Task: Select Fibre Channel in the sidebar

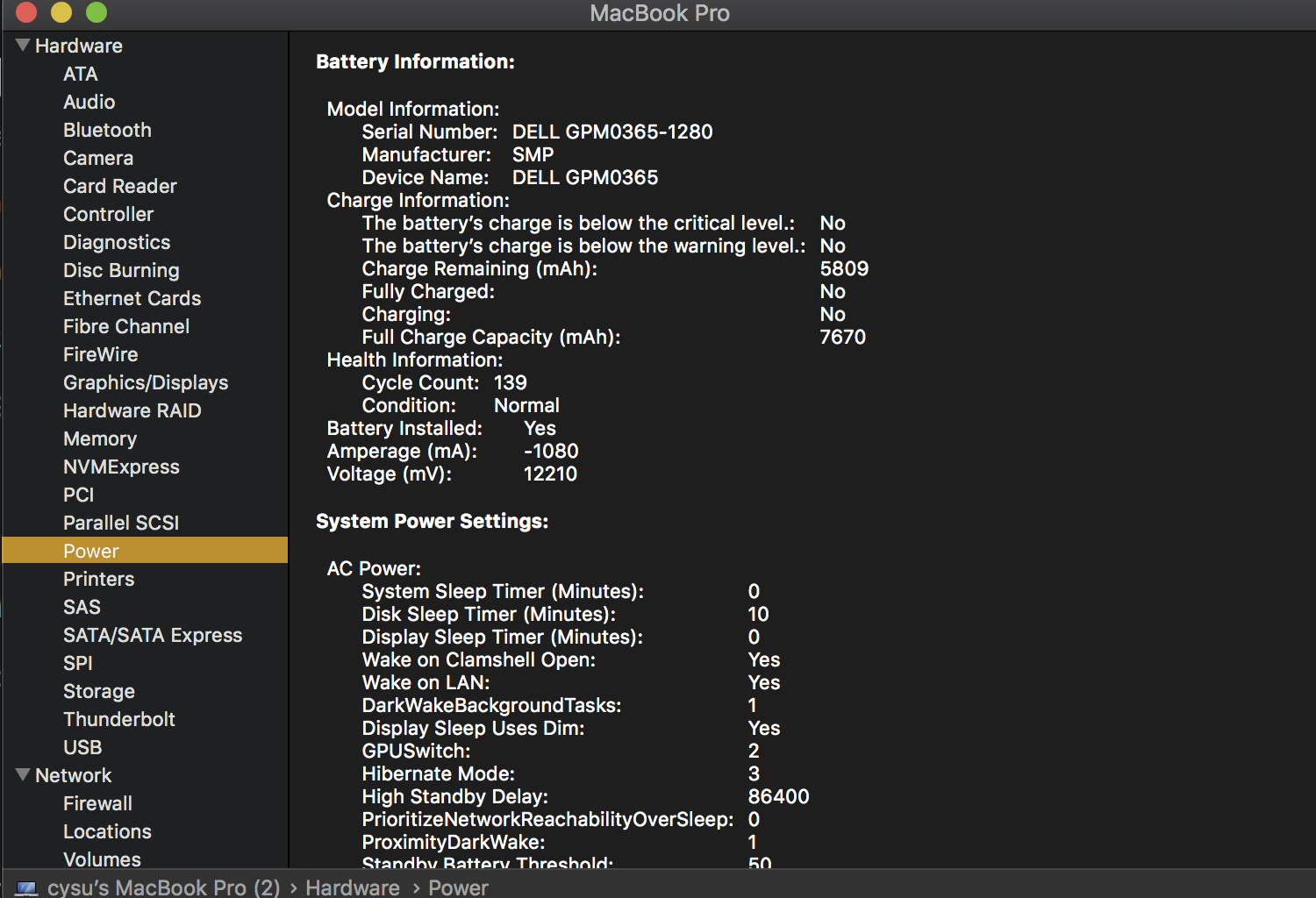Action: tap(126, 326)
